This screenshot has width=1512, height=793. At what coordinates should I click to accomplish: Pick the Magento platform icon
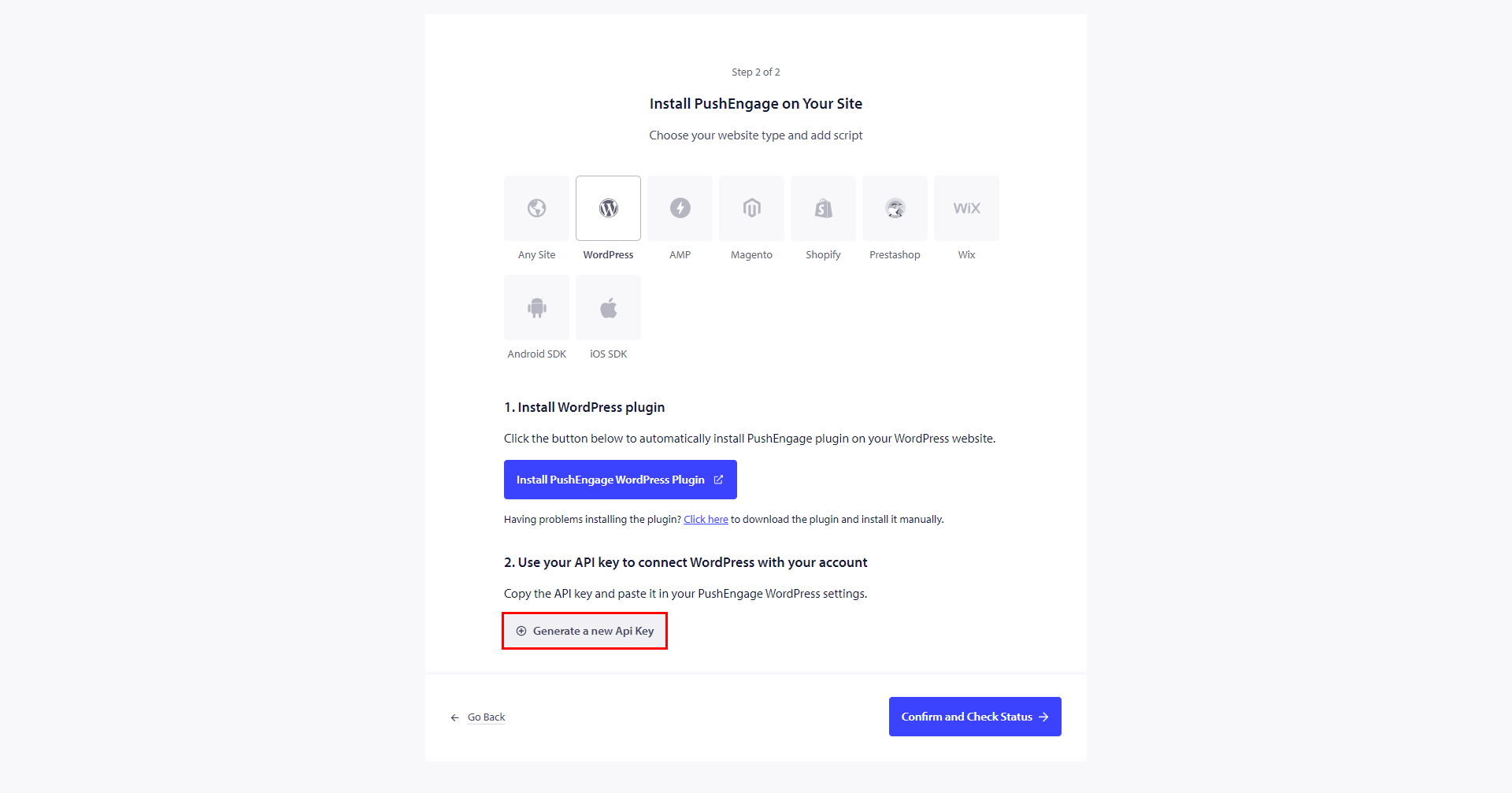click(751, 208)
